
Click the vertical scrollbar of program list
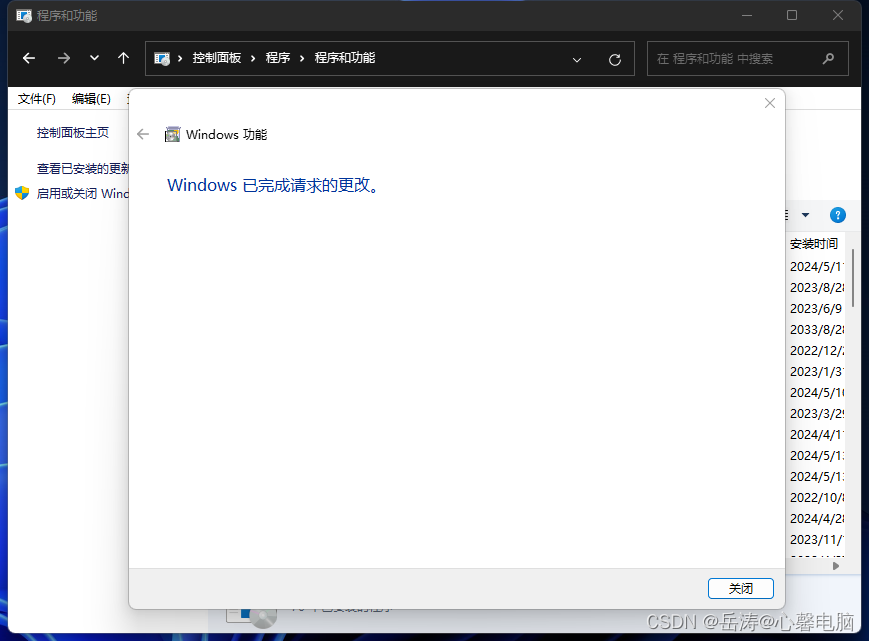[853, 278]
